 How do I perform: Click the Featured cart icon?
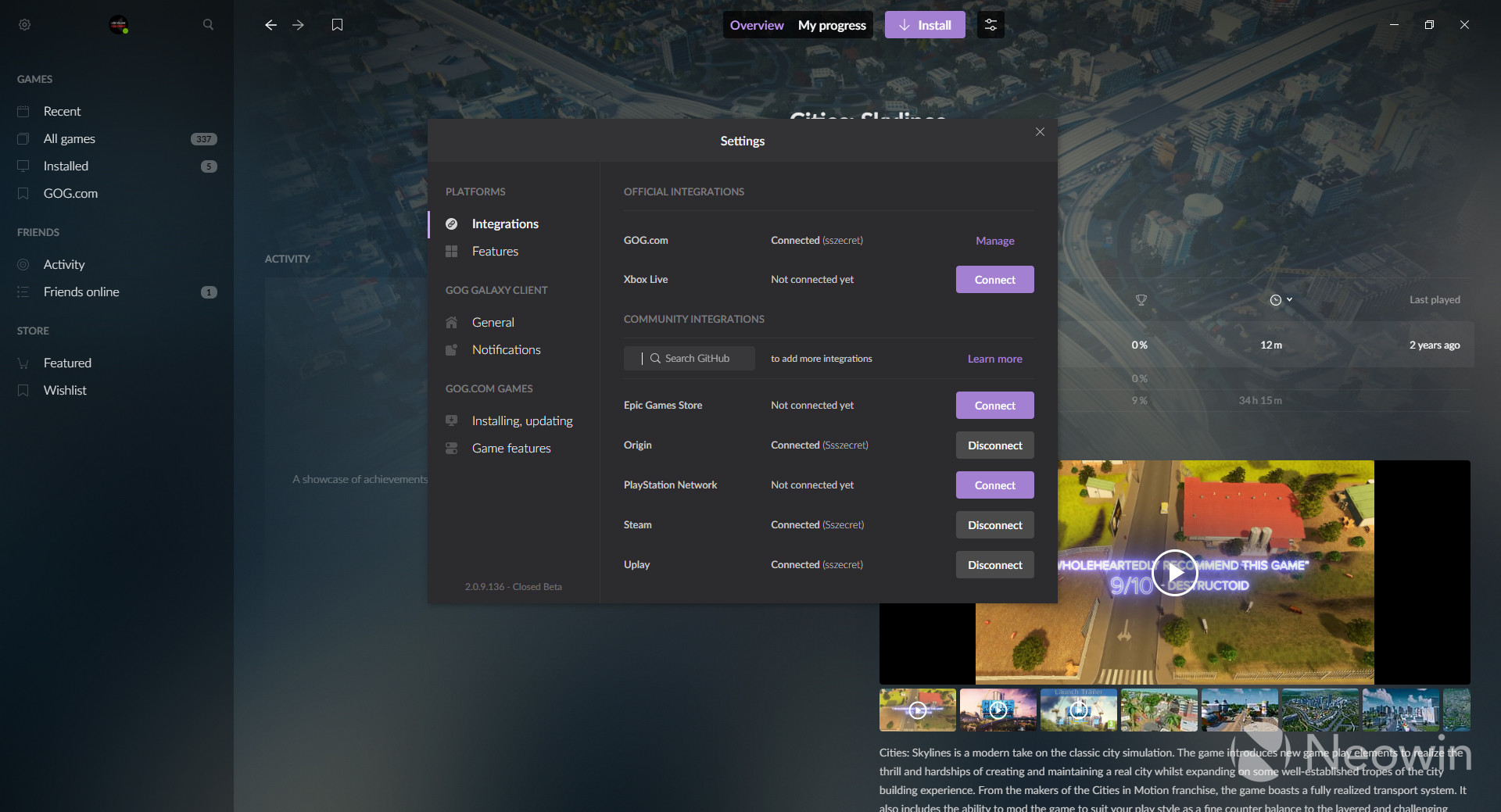23,363
